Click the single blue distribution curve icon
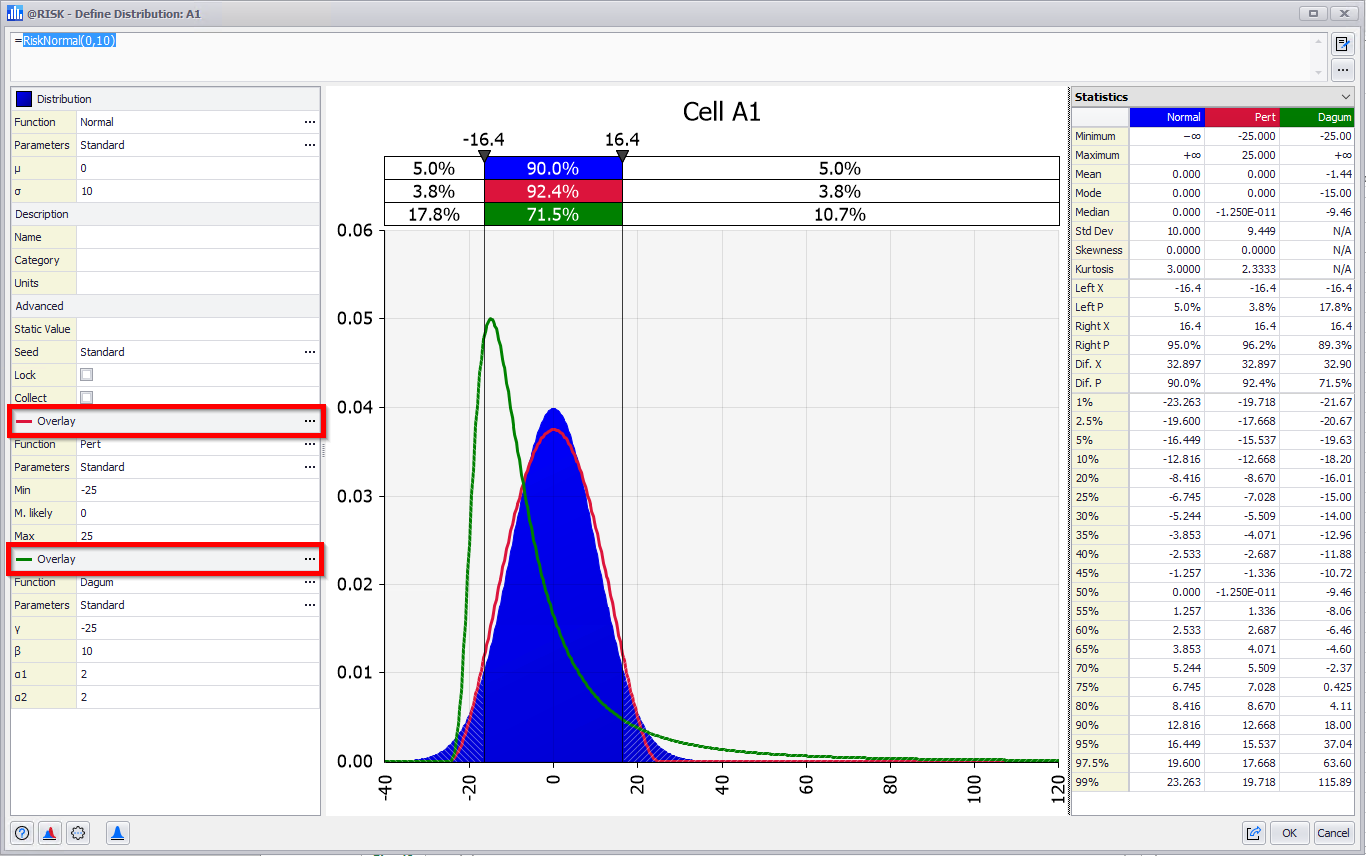This screenshot has width=1366, height=856. click(x=117, y=833)
